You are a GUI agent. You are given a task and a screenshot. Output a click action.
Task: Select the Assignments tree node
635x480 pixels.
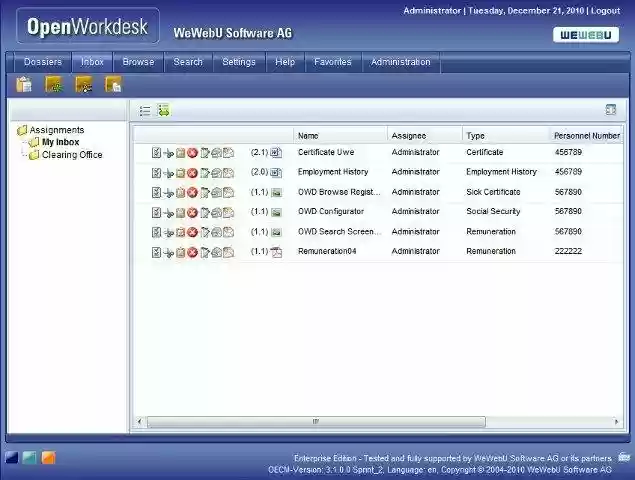pos(57,130)
